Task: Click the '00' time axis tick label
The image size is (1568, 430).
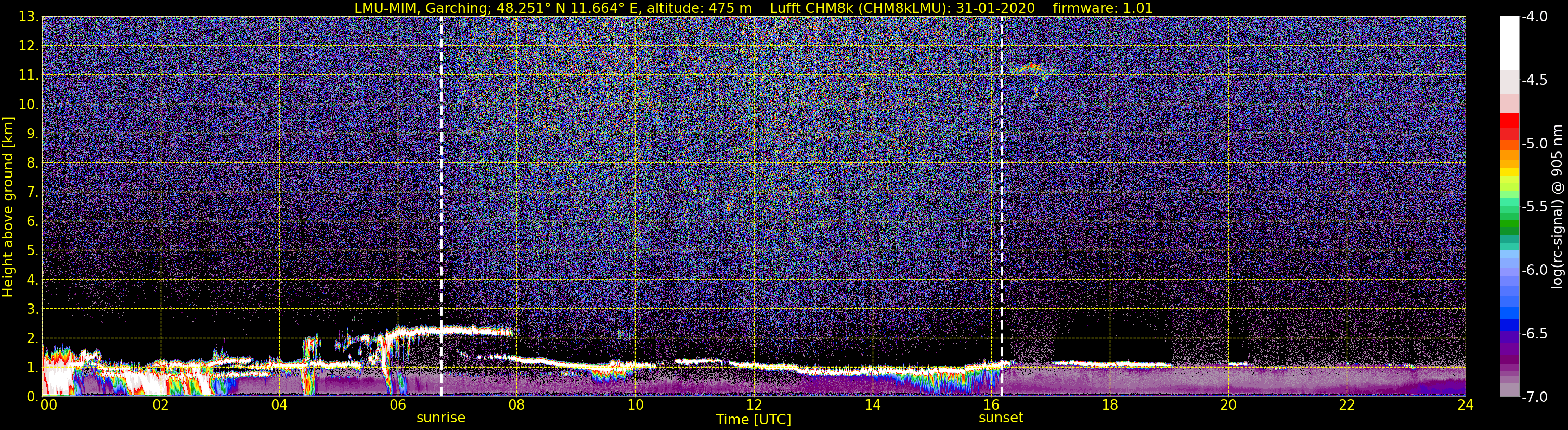Action: (48, 405)
